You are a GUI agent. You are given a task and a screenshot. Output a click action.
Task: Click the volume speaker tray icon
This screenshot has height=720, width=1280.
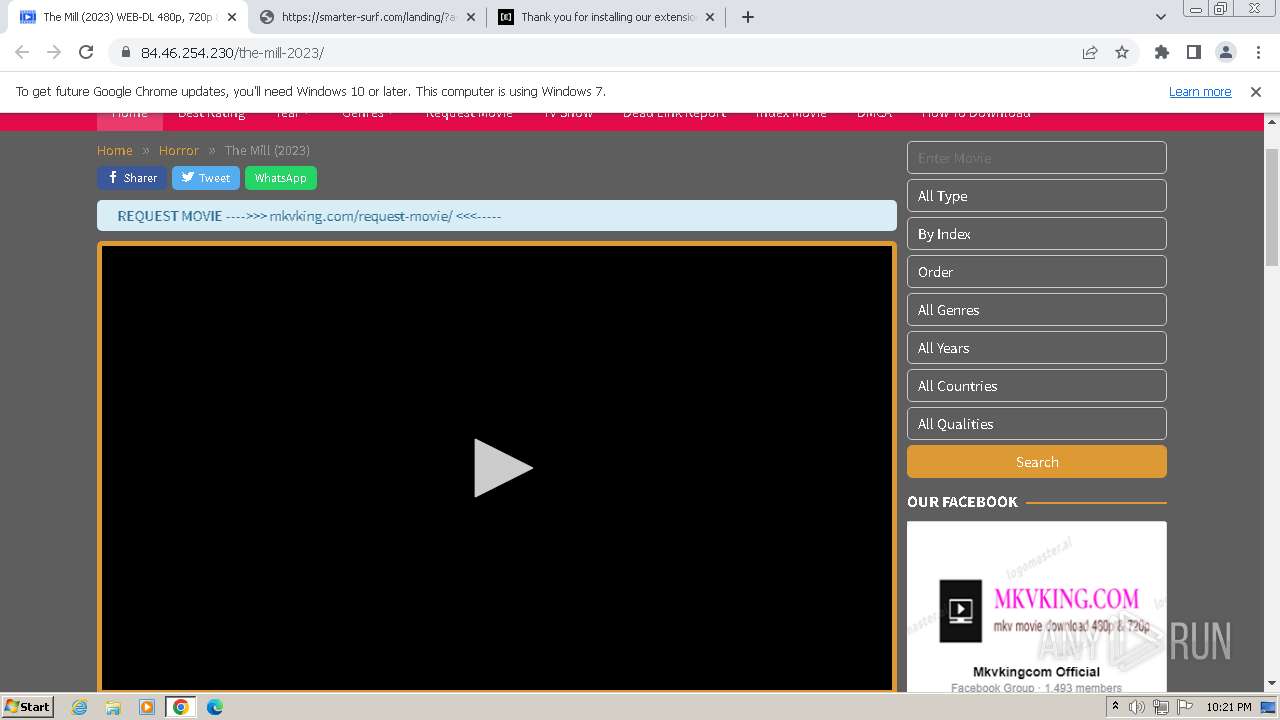click(1136, 707)
